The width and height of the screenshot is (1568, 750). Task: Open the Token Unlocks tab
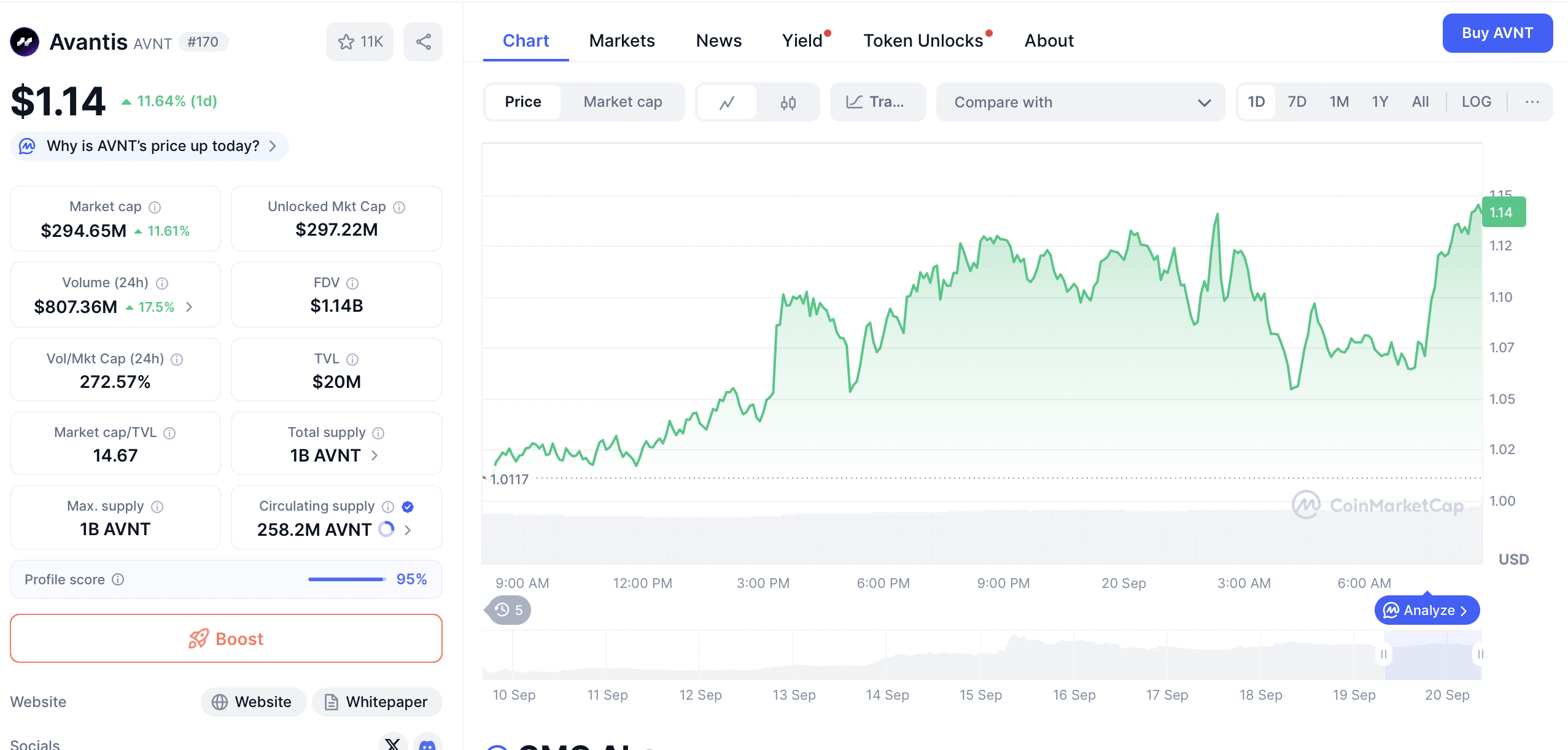(923, 41)
